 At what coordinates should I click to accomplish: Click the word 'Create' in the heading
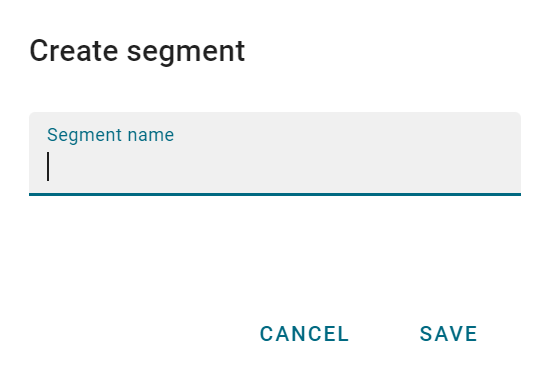[74, 51]
